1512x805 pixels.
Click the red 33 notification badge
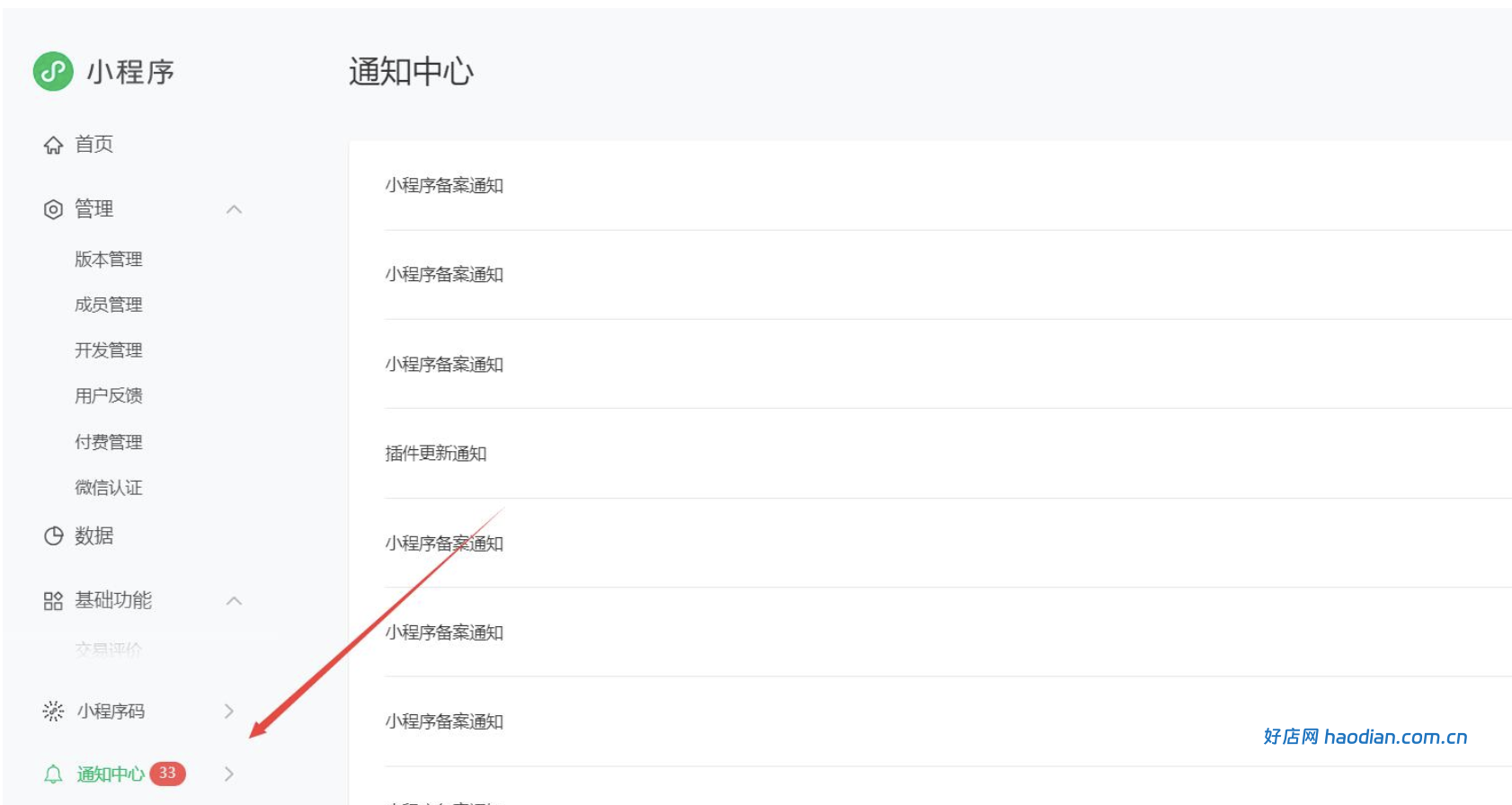pos(167,774)
